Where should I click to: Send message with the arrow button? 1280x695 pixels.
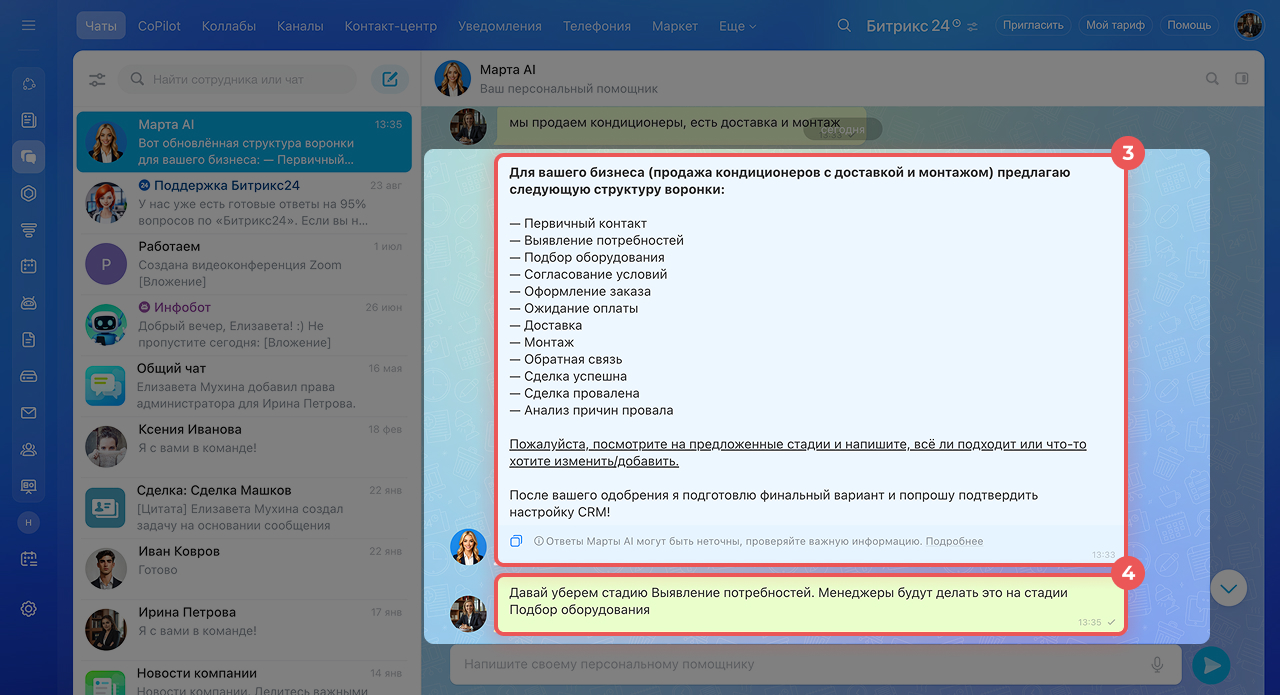(x=1212, y=665)
